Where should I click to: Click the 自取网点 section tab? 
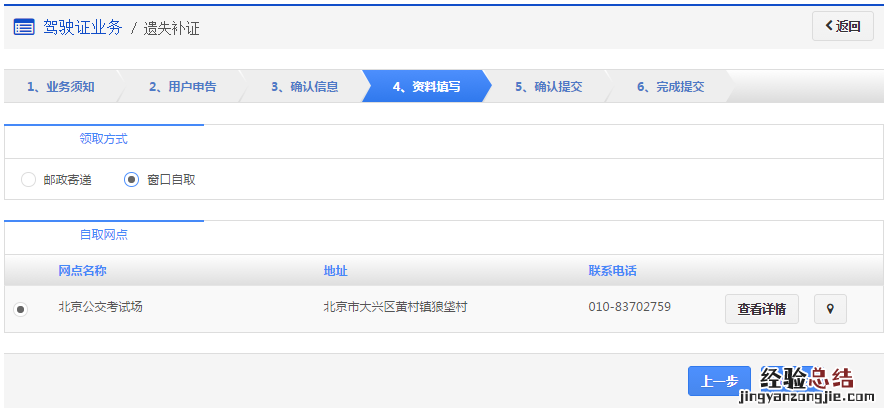[x=104, y=236]
